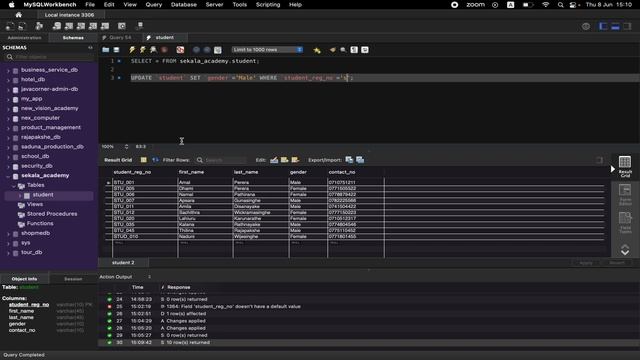Open the Database menu
640x360 pixels.
184,4
